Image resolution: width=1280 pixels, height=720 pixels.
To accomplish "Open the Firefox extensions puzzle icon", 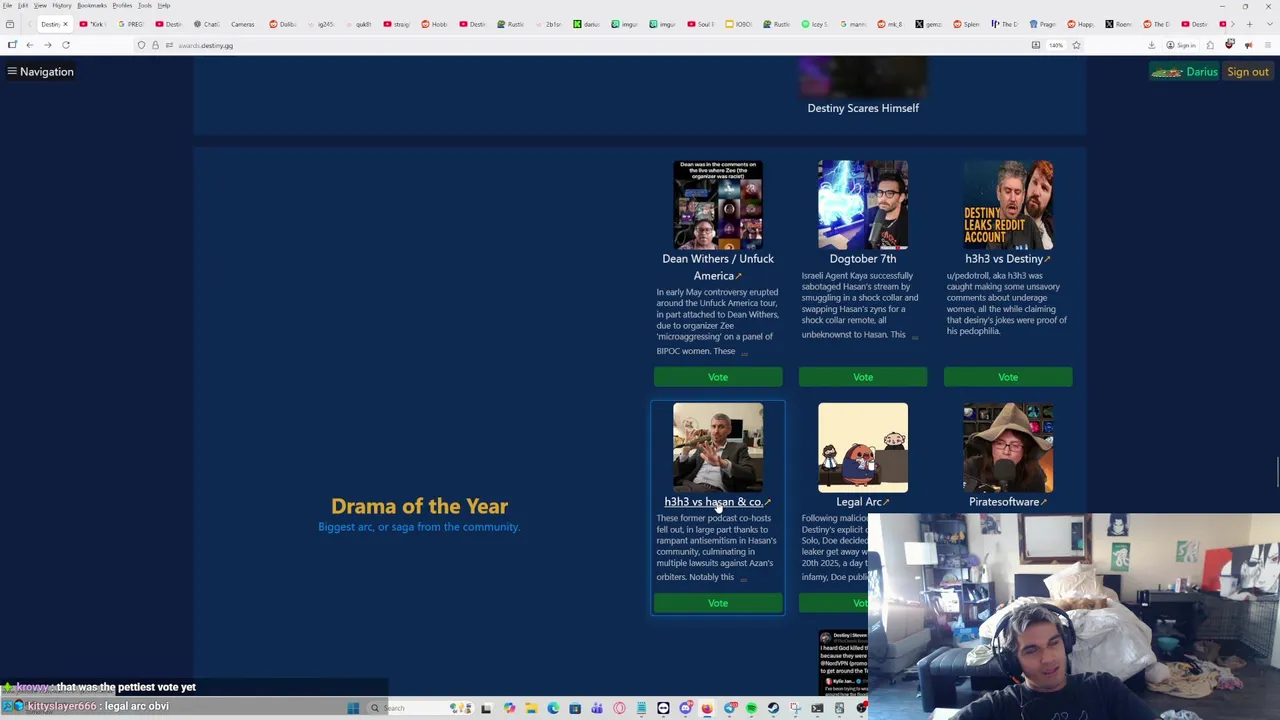I will pyautogui.click(x=1210, y=45).
